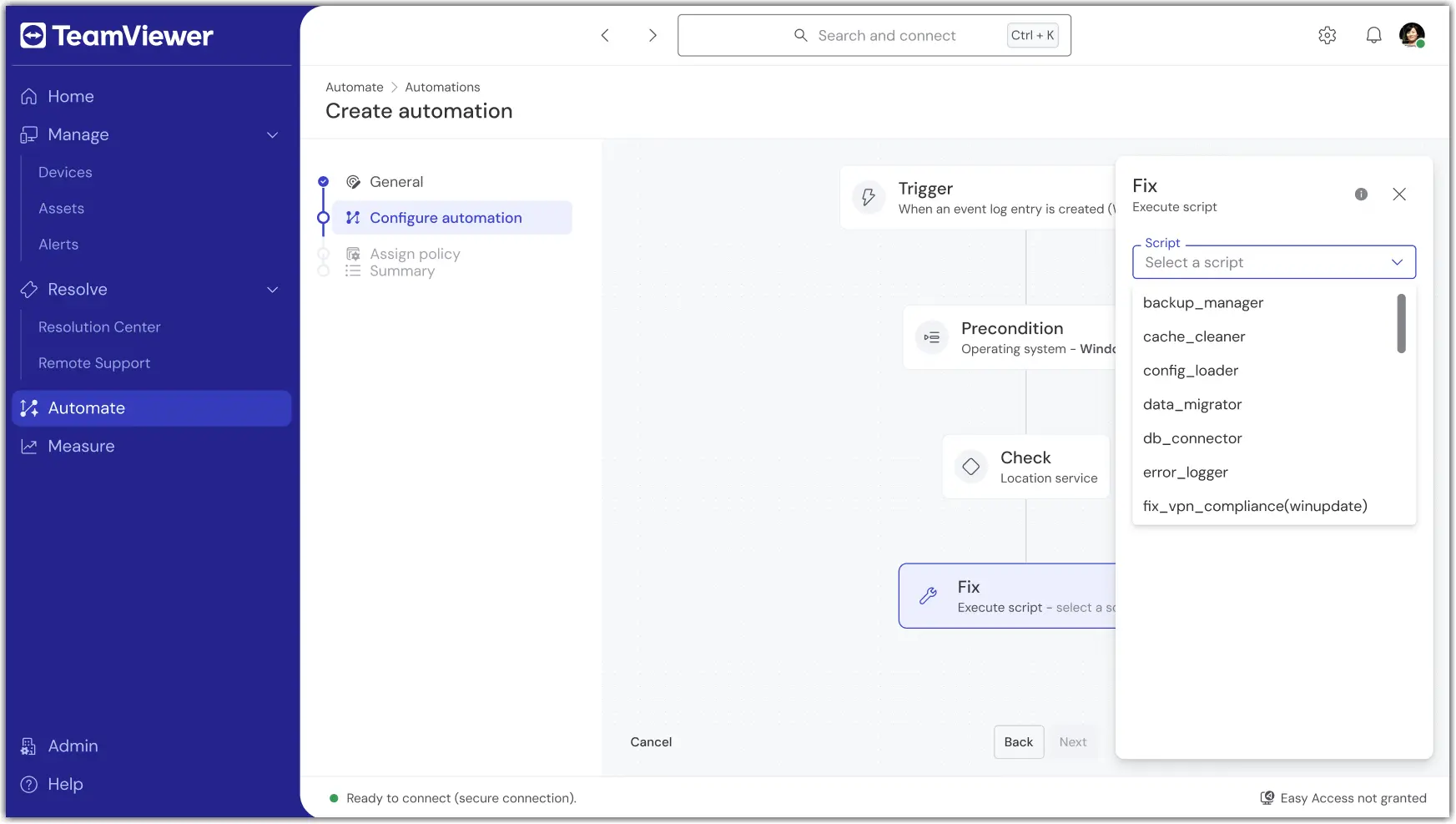Open Assets in the sidebar
Image resolution: width=1456 pixels, height=824 pixels.
61,209
